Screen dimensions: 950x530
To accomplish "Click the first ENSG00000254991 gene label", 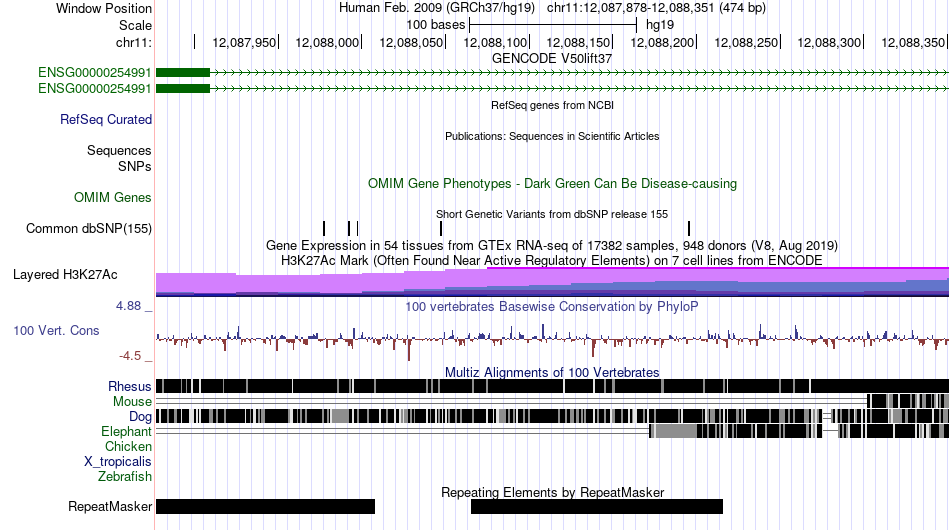I will point(95,73).
